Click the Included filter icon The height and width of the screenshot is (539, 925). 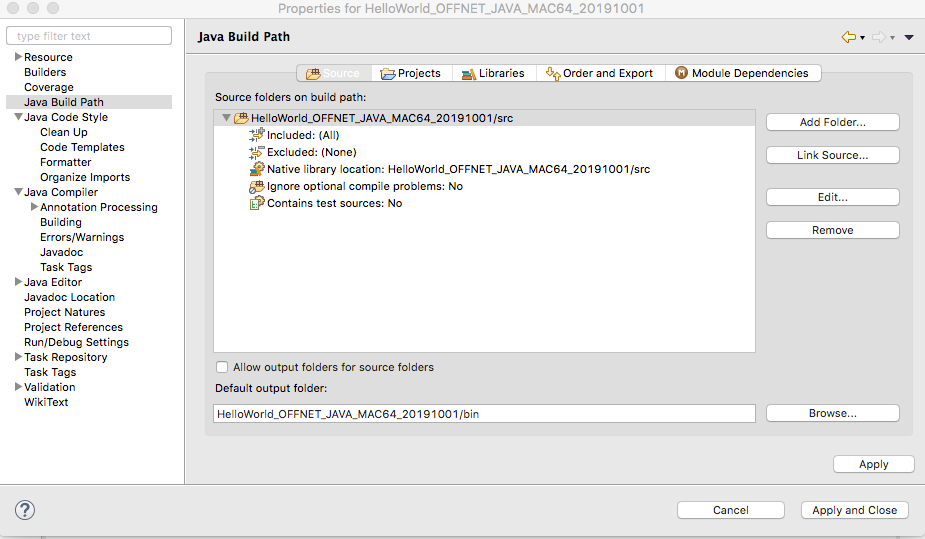coord(257,135)
